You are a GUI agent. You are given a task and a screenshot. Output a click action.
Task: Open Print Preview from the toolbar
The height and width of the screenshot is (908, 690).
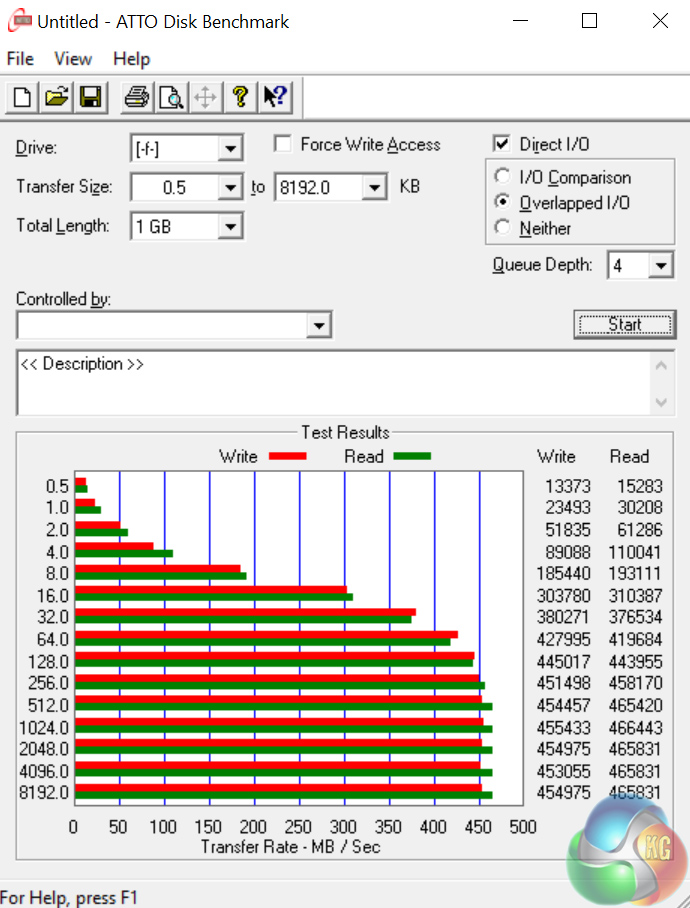pos(171,97)
